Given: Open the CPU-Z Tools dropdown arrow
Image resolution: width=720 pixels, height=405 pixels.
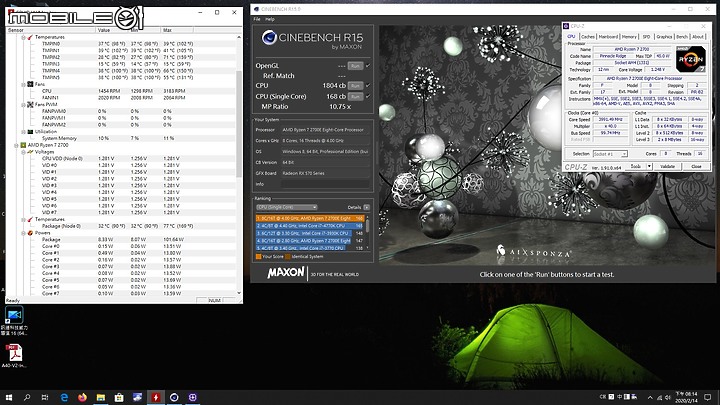Looking at the screenshot, I should (649, 166).
